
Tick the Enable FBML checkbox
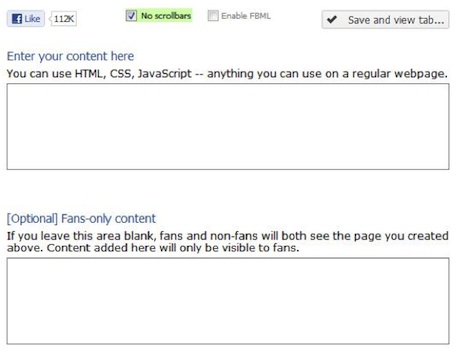point(213,16)
